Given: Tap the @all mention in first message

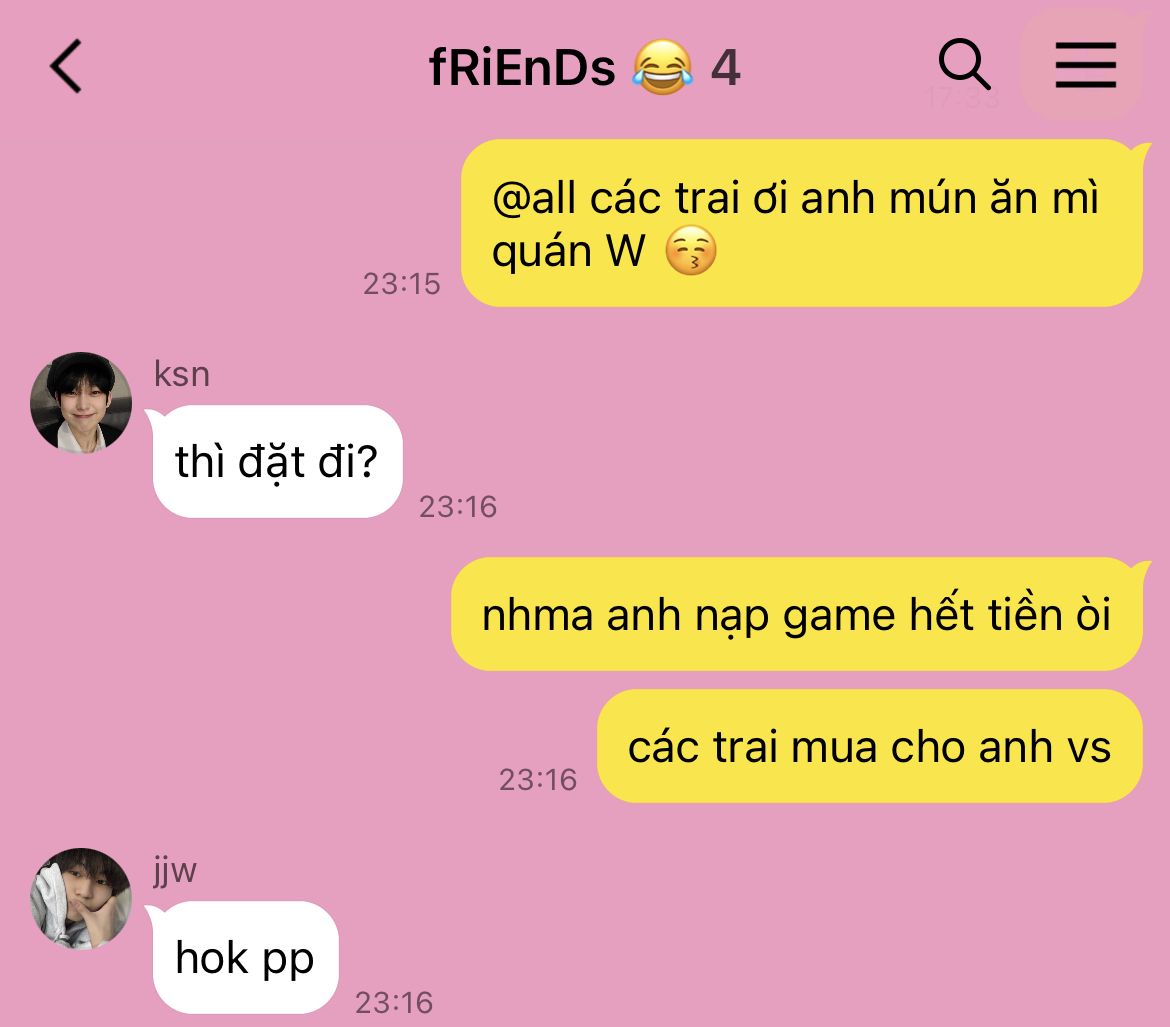Looking at the screenshot, I should [534, 199].
